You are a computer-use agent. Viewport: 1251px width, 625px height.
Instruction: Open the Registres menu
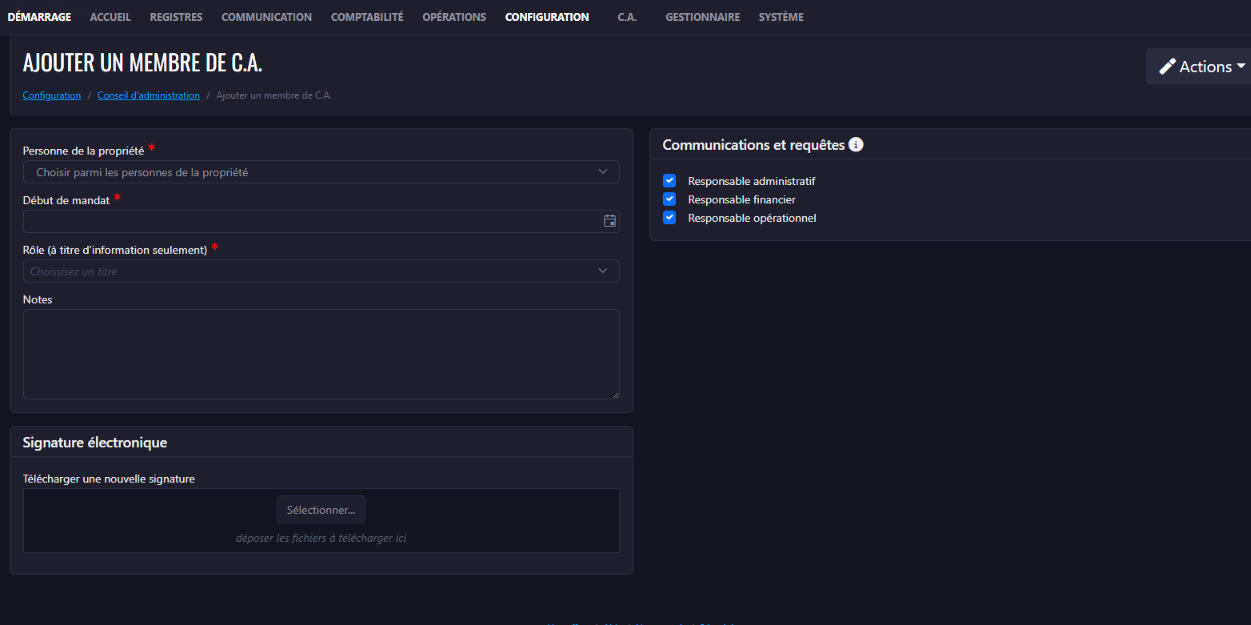(x=176, y=17)
